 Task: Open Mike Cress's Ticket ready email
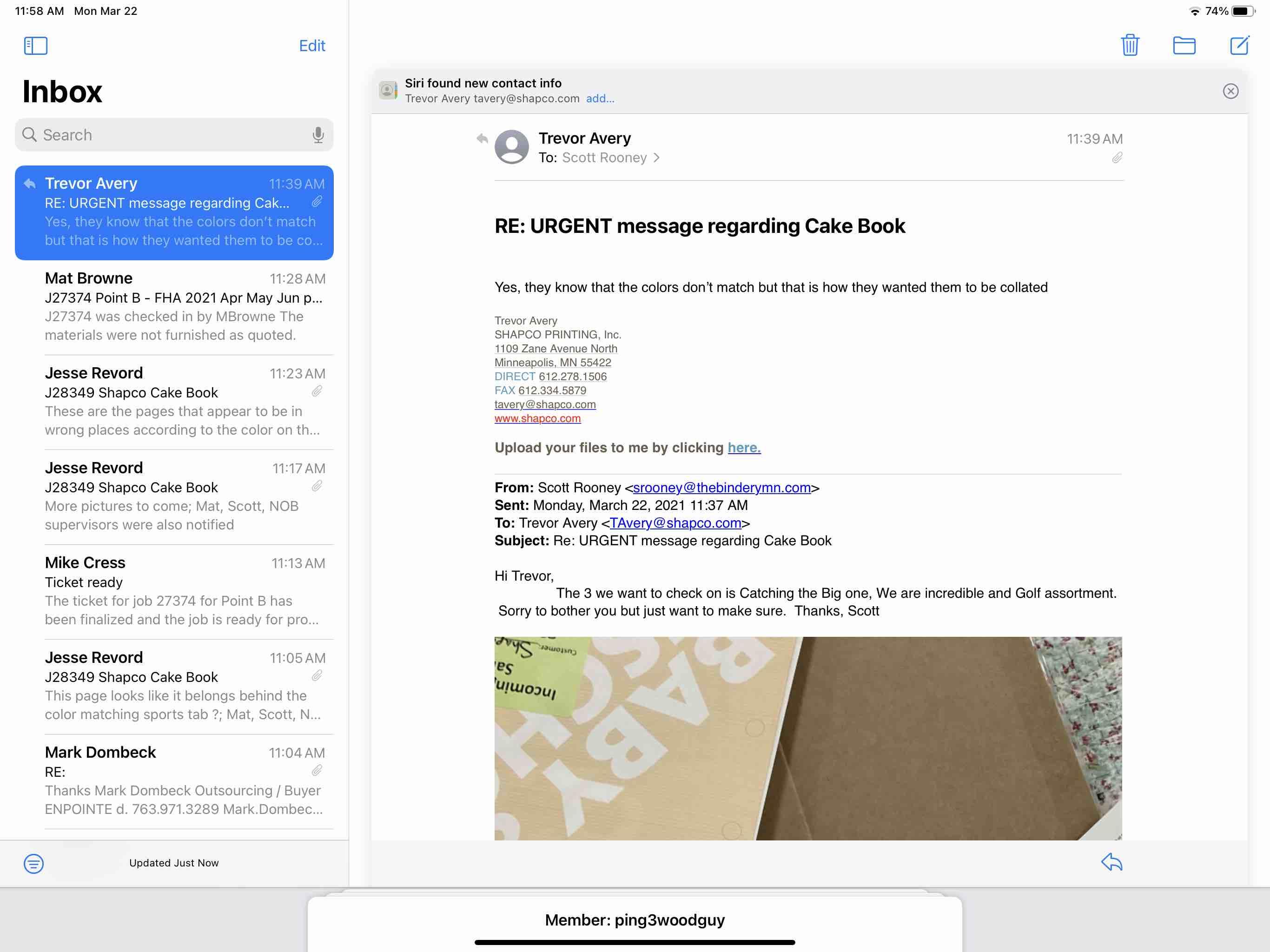(184, 591)
